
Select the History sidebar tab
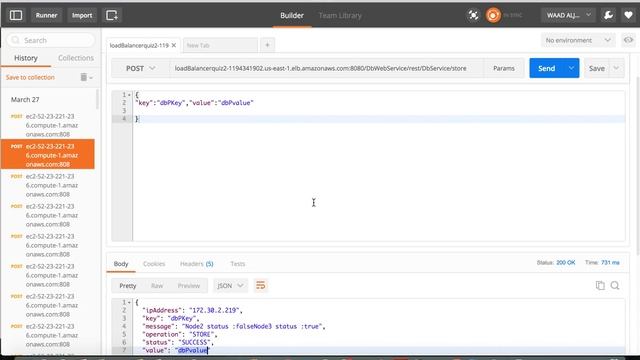[x=26, y=58]
